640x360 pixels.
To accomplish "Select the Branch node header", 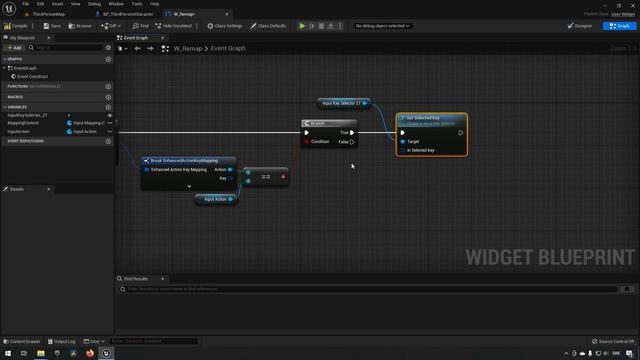I will pyautogui.click(x=329, y=123).
